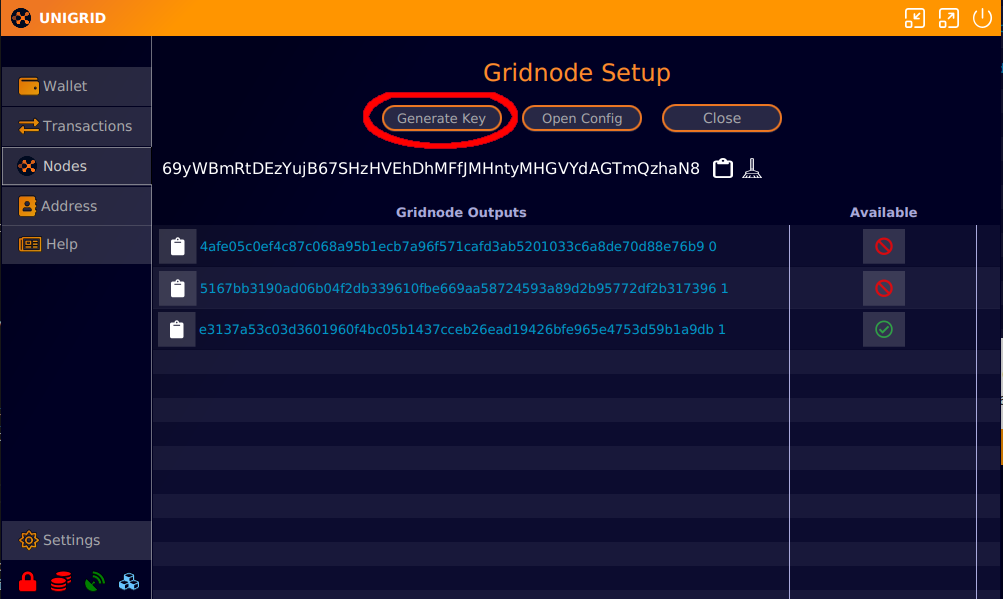Select transaction hash 4afe05c0ef4c87c0...76b9 0
The image size is (1003, 599).
(458, 246)
